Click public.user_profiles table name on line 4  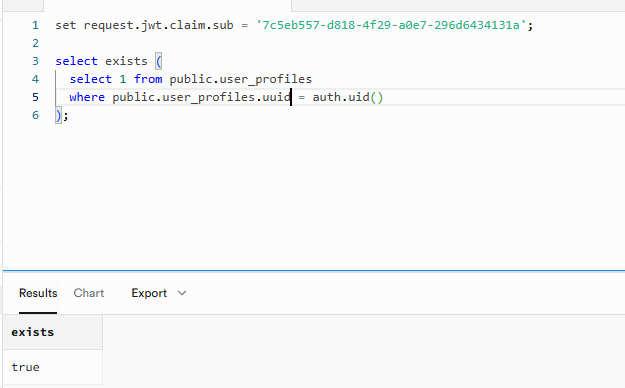pyautogui.click(x=240, y=79)
